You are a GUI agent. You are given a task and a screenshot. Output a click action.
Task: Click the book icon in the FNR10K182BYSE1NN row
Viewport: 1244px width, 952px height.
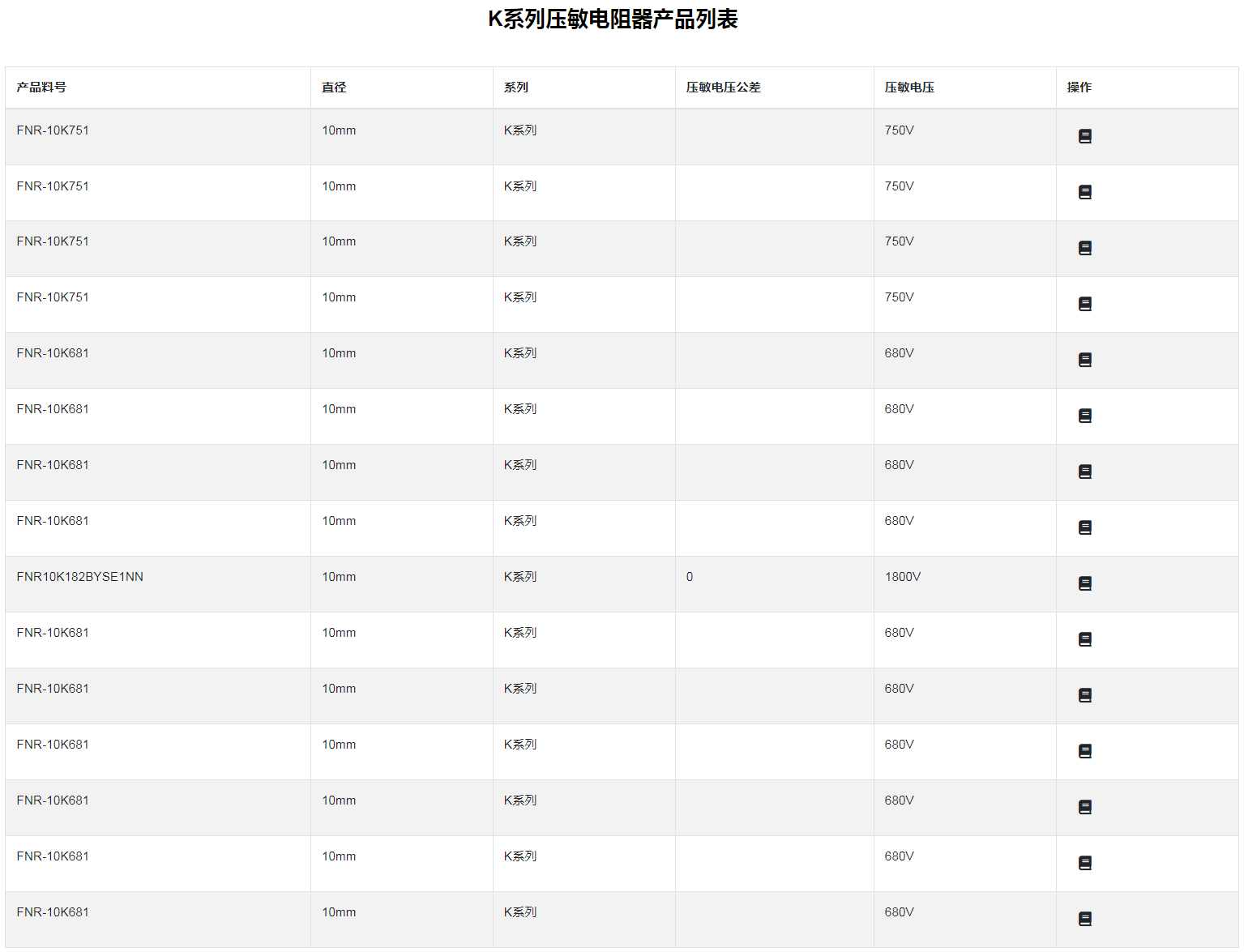1084,583
